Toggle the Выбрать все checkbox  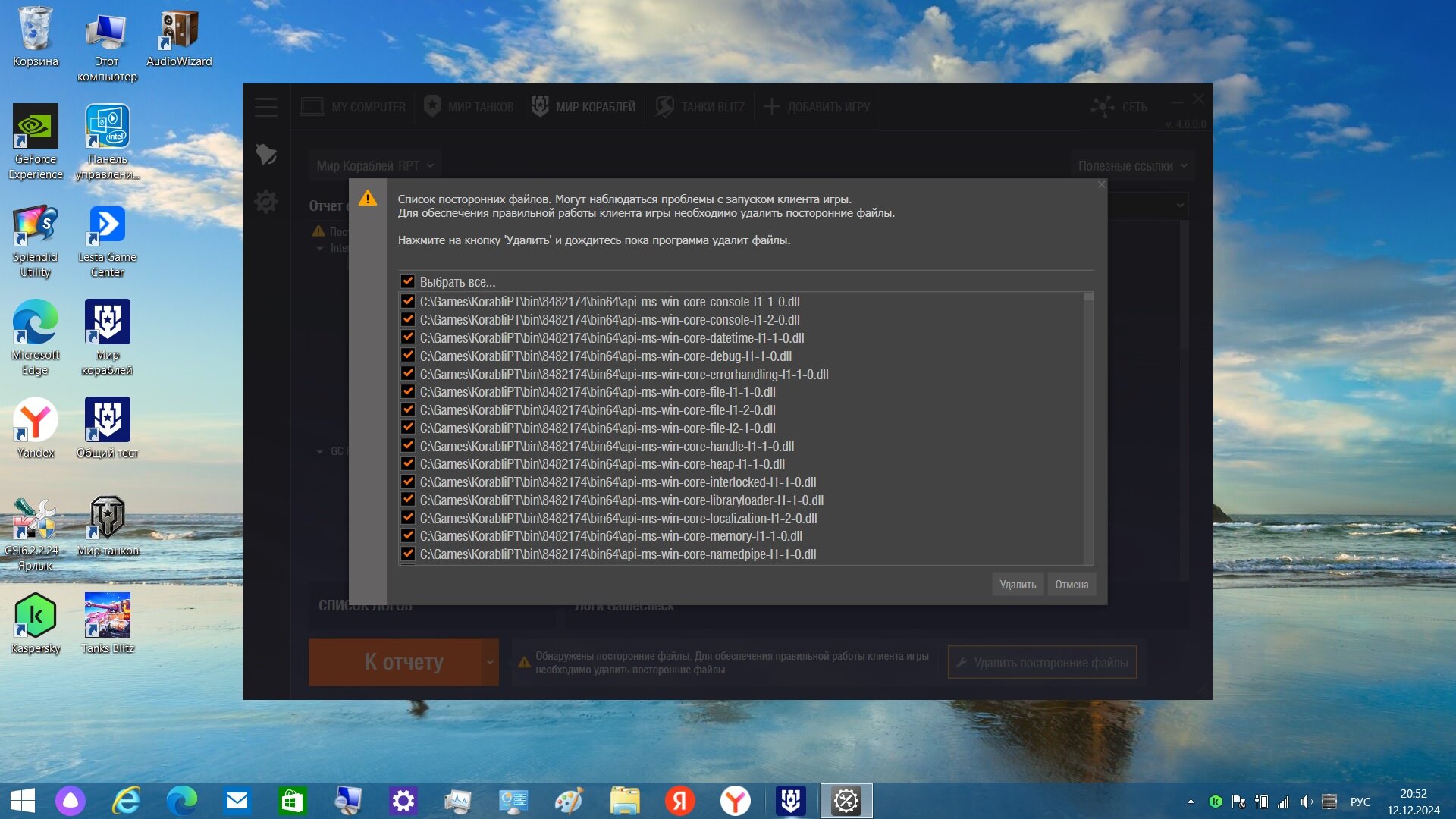[408, 281]
